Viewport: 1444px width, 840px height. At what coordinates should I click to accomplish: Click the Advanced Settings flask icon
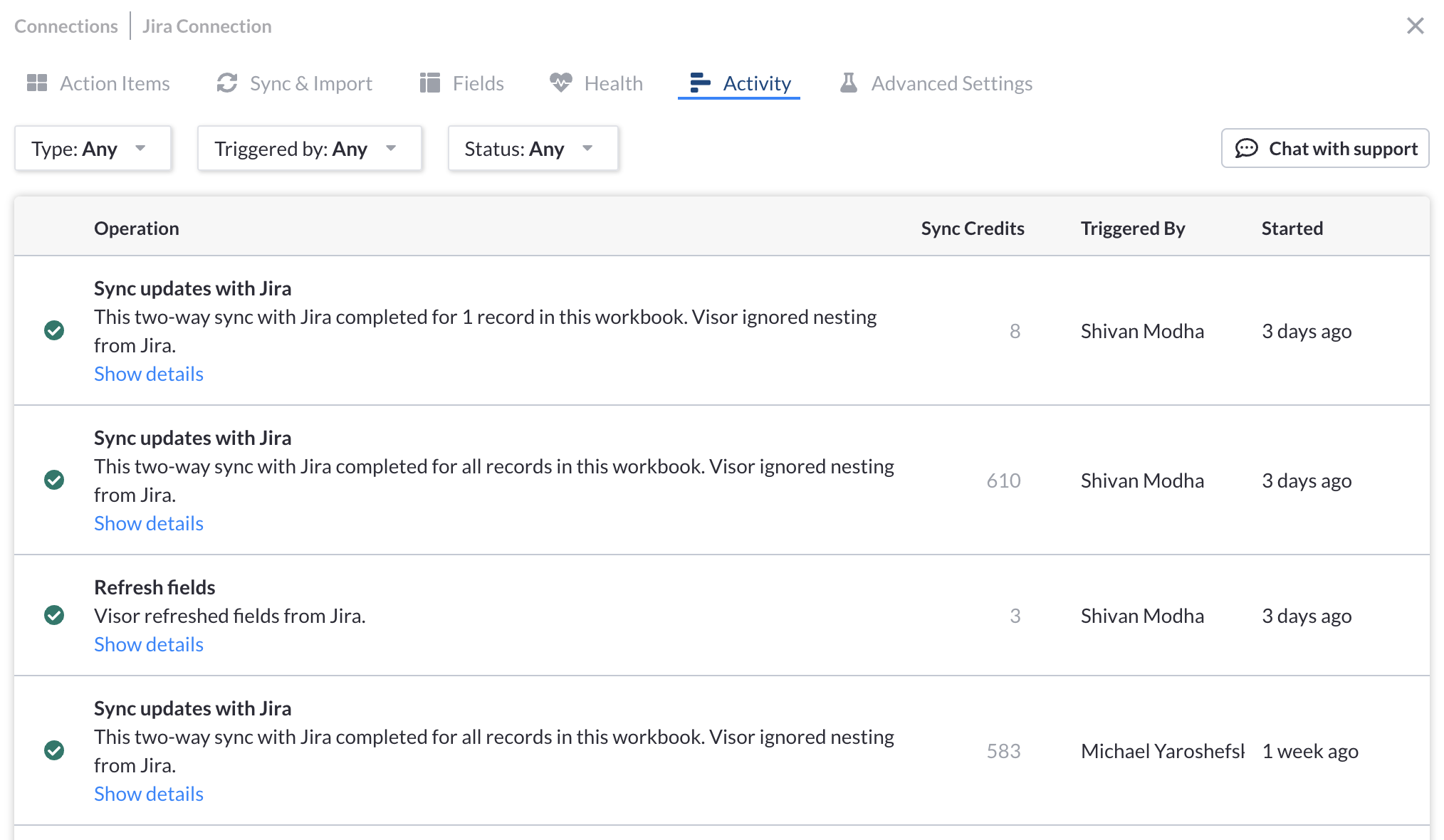coord(849,83)
